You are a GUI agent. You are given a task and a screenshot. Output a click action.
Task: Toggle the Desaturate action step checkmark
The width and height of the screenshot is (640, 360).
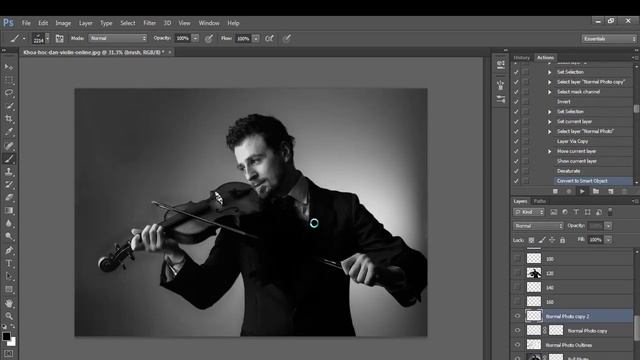coord(516,171)
